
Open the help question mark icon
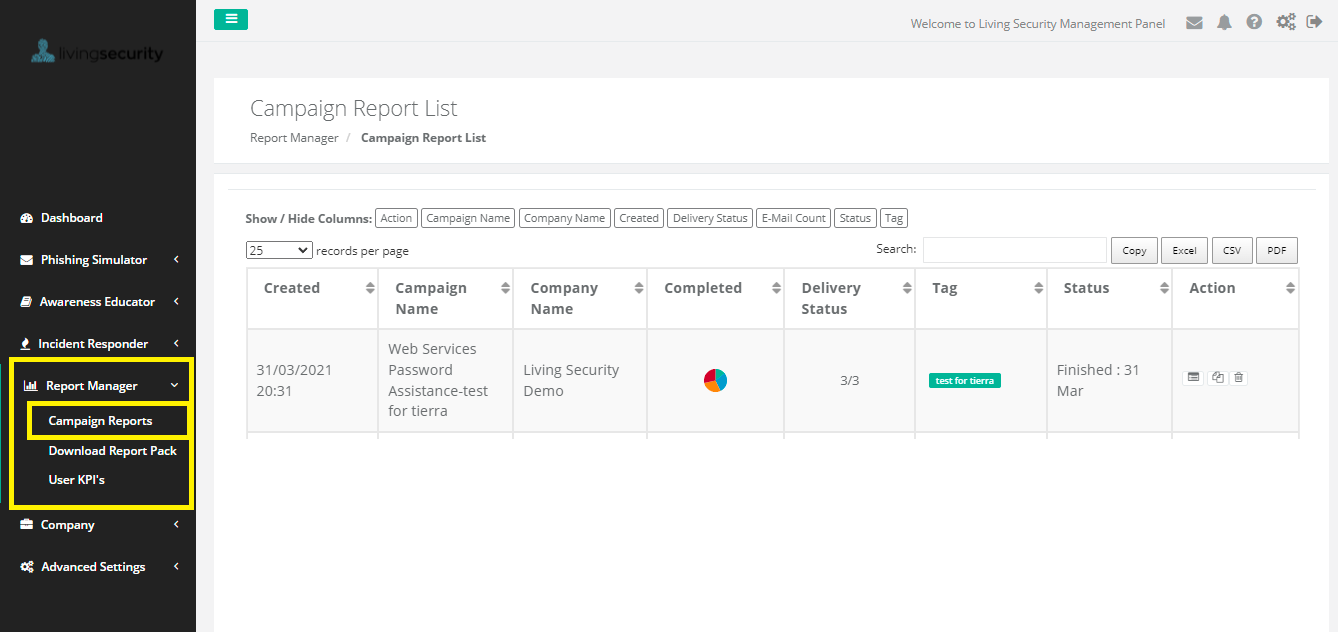(1254, 22)
